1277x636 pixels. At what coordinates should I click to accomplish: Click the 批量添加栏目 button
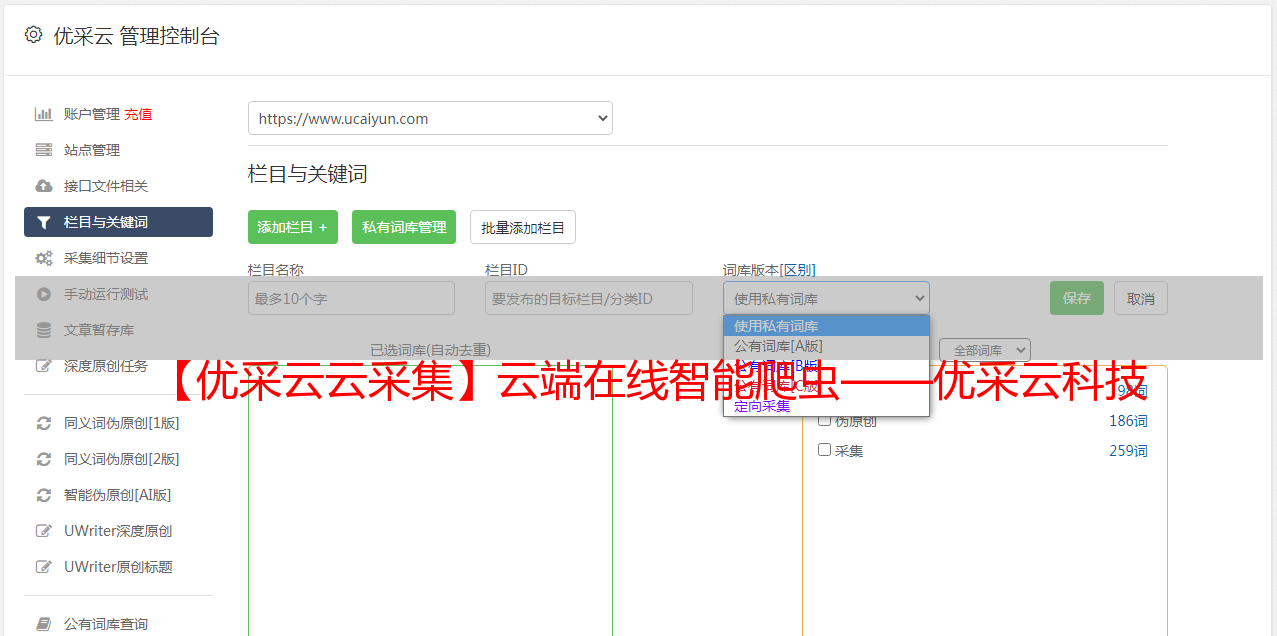click(523, 227)
